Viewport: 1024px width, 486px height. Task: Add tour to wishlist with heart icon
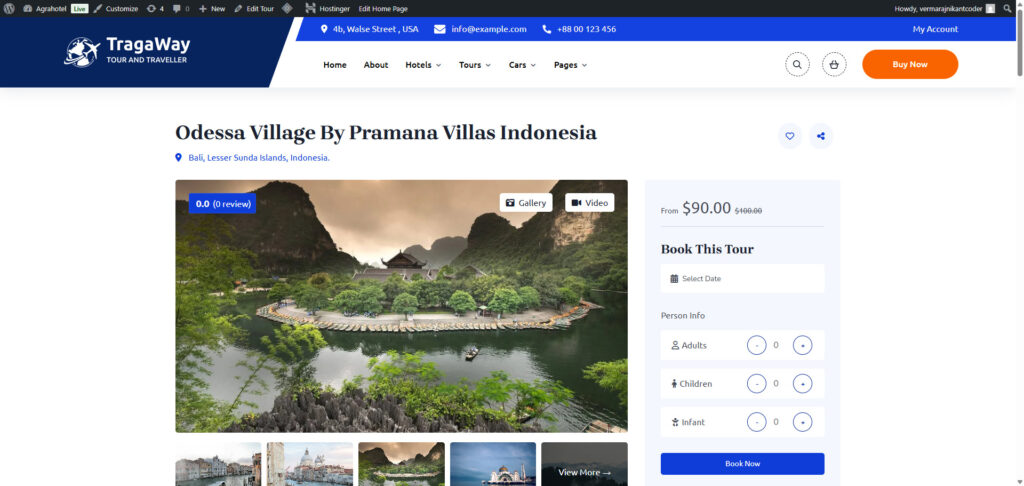(x=790, y=136)
